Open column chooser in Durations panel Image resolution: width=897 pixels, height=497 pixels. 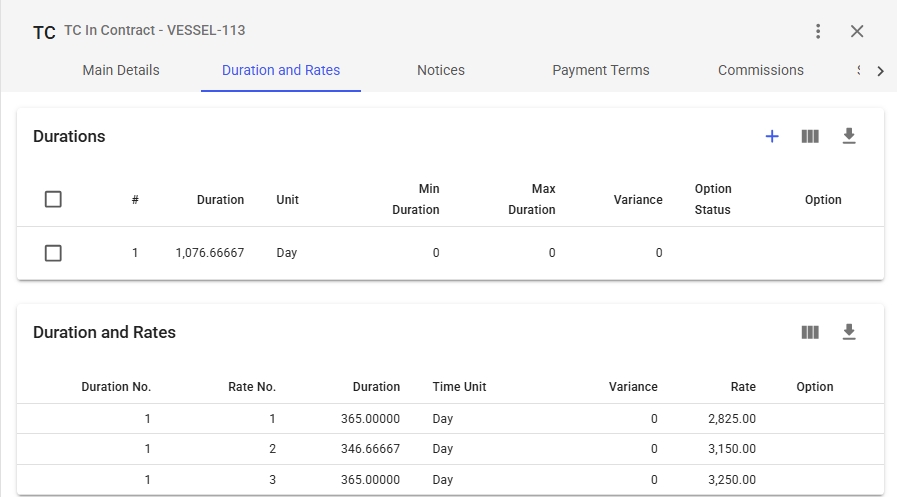pos(810,136)
